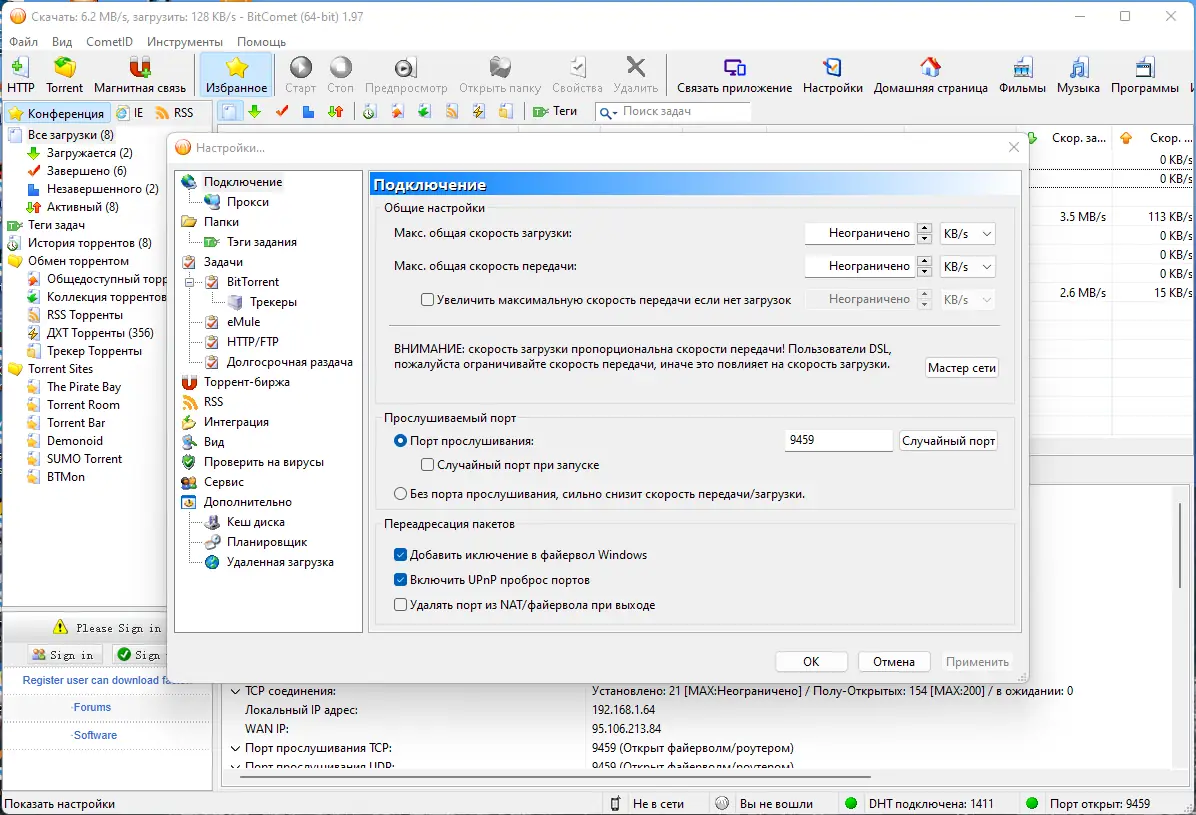Image resolution: width=1196 pixels, height=815 pixels.
Task: Enable Увеличить максимальную скорость передачи checkbox
Action: pos(428,300)
